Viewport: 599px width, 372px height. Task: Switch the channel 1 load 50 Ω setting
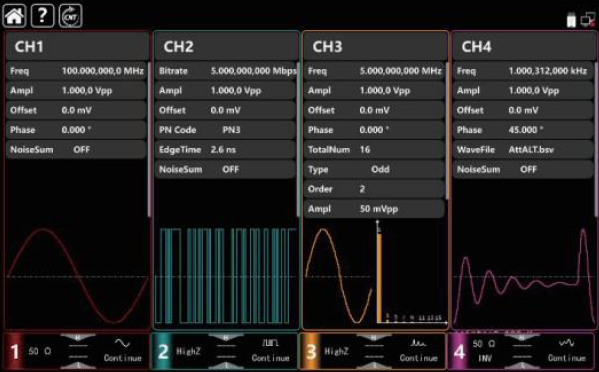pyautogui.click(x=40, y=351)
